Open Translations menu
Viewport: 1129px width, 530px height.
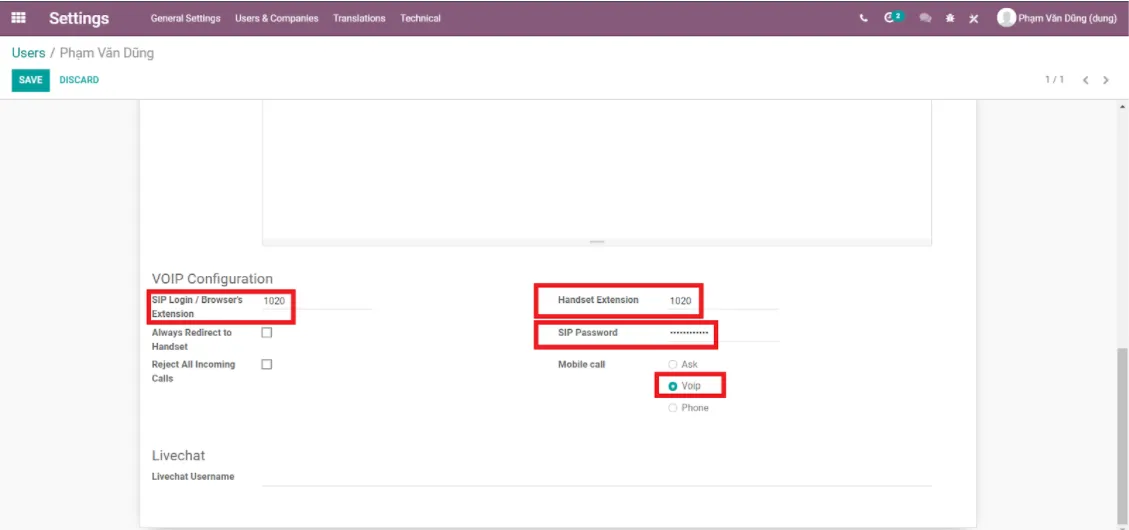(x=359, y=18)
